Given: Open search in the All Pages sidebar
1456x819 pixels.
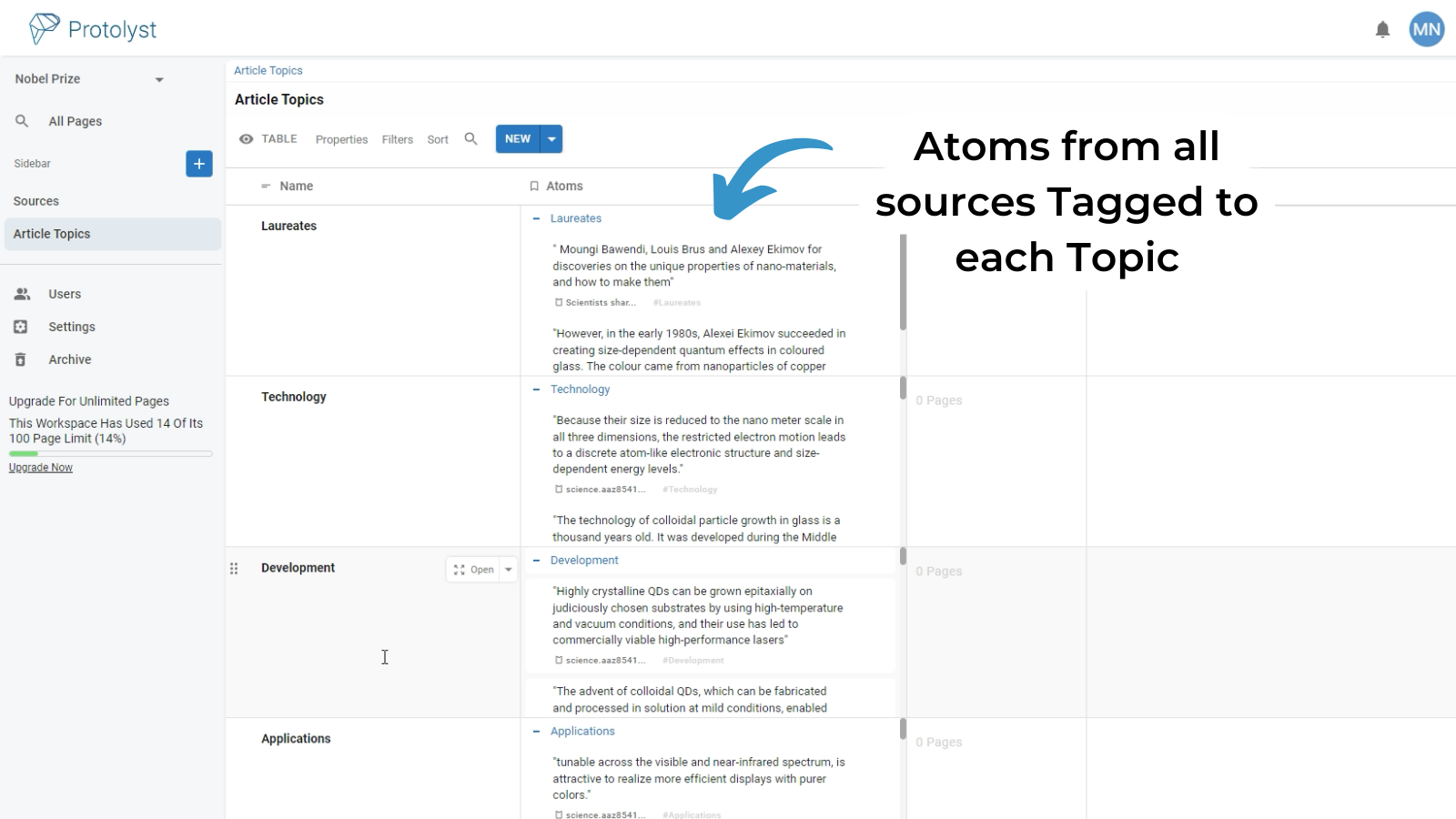Looking at the screenshot, I should coord(22,120).
